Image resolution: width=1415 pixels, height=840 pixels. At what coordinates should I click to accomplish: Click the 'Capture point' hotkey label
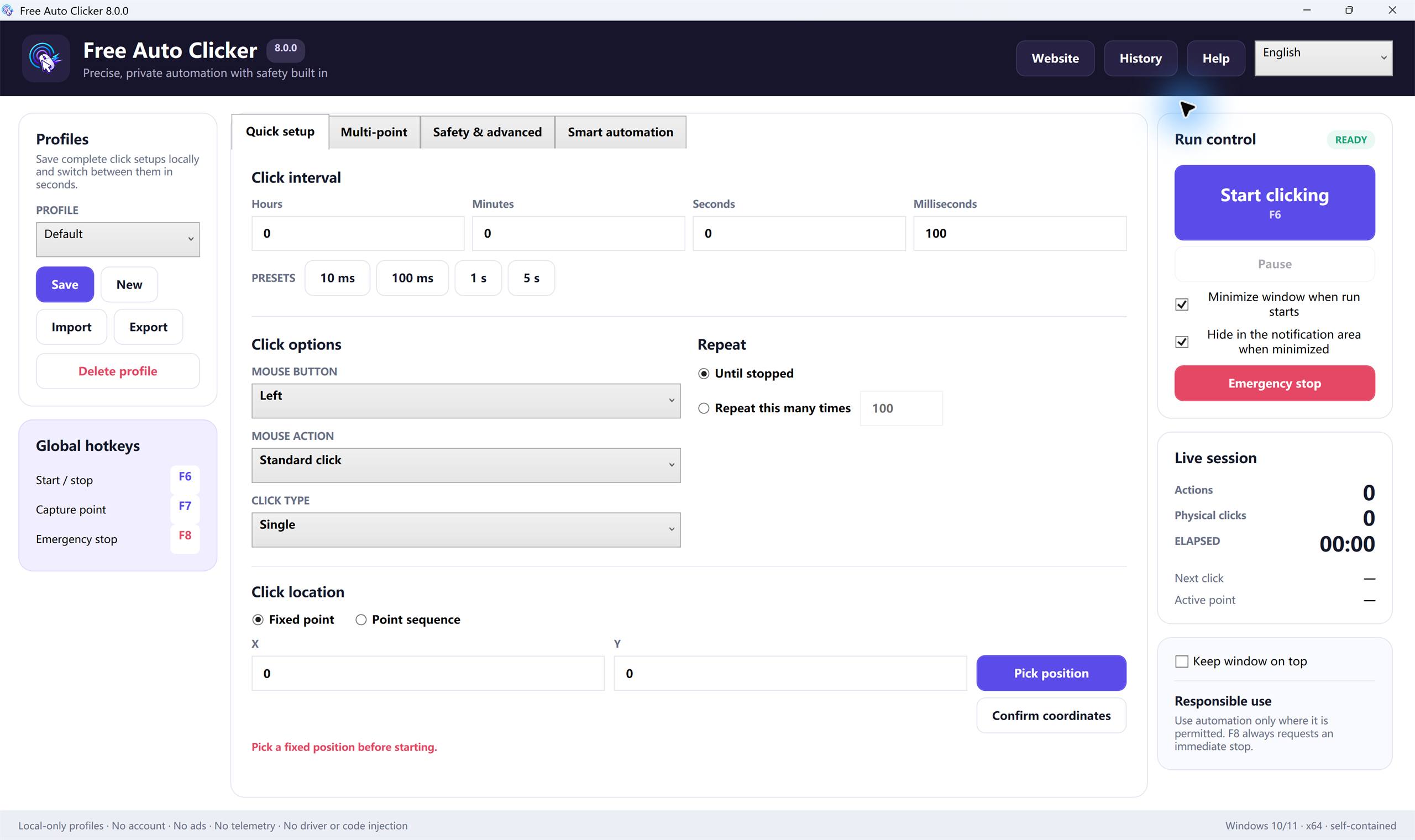[71, 510]
